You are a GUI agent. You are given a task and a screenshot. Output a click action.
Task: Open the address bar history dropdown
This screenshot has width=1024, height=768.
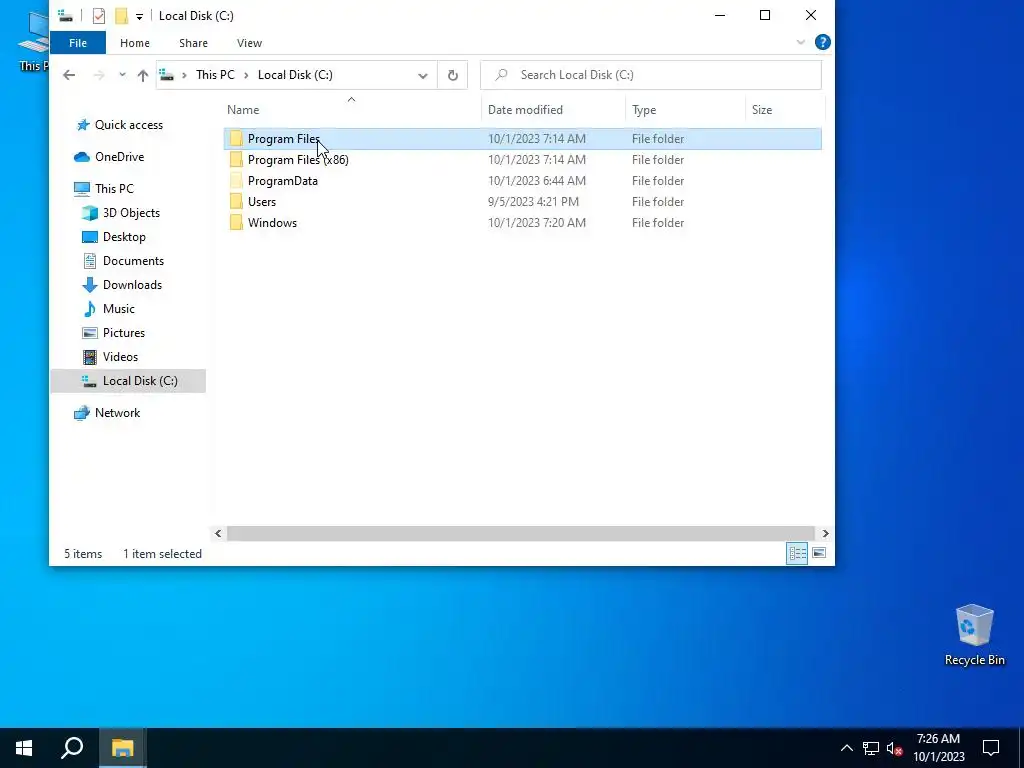point(423,76)
